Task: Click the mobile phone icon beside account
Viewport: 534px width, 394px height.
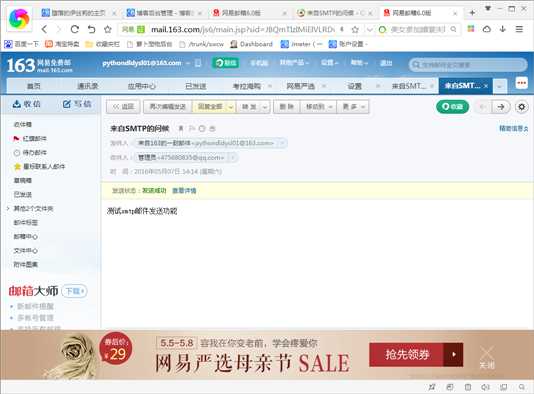Action: click(x=198, y=63)
